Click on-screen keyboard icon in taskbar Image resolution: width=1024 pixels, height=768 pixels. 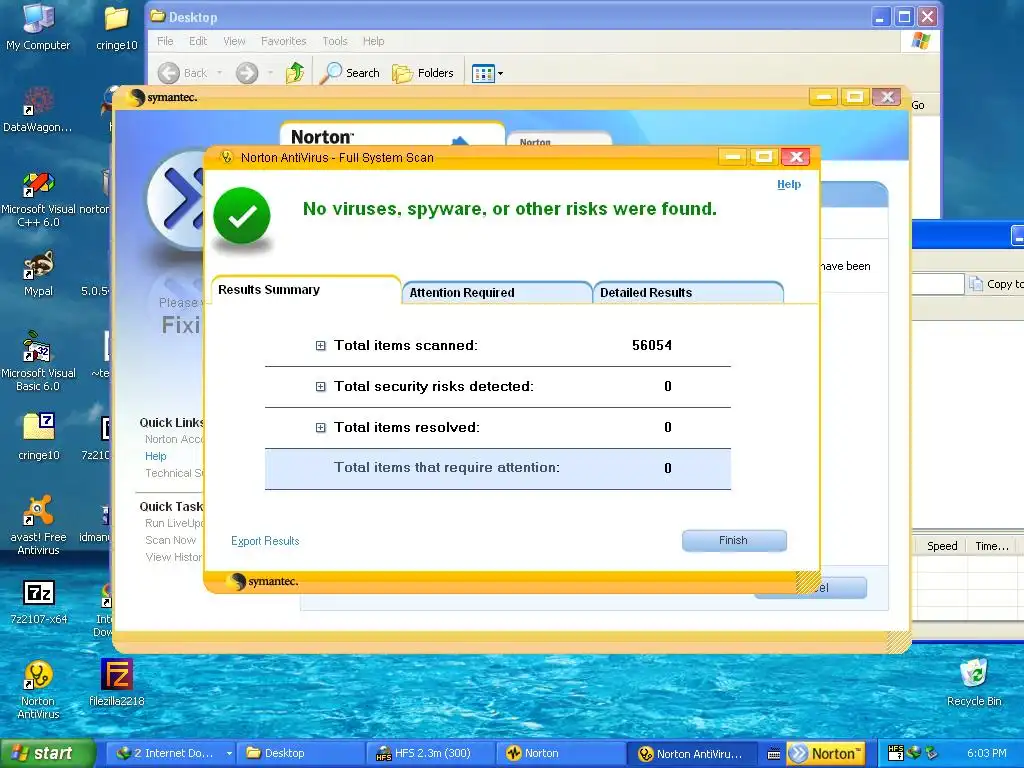(774, 754)
